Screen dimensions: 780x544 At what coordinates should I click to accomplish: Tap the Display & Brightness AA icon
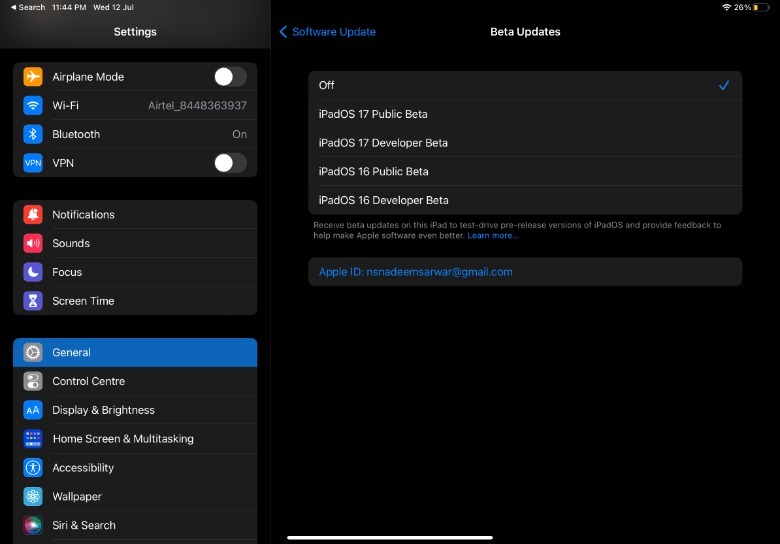33,410
